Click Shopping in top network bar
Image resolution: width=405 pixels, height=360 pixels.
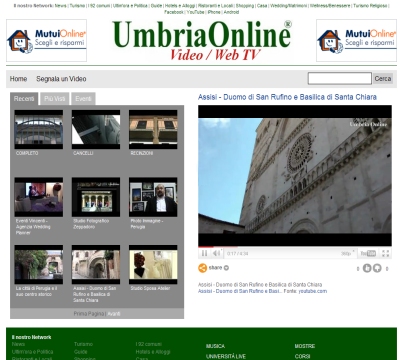tap(245, 6)
